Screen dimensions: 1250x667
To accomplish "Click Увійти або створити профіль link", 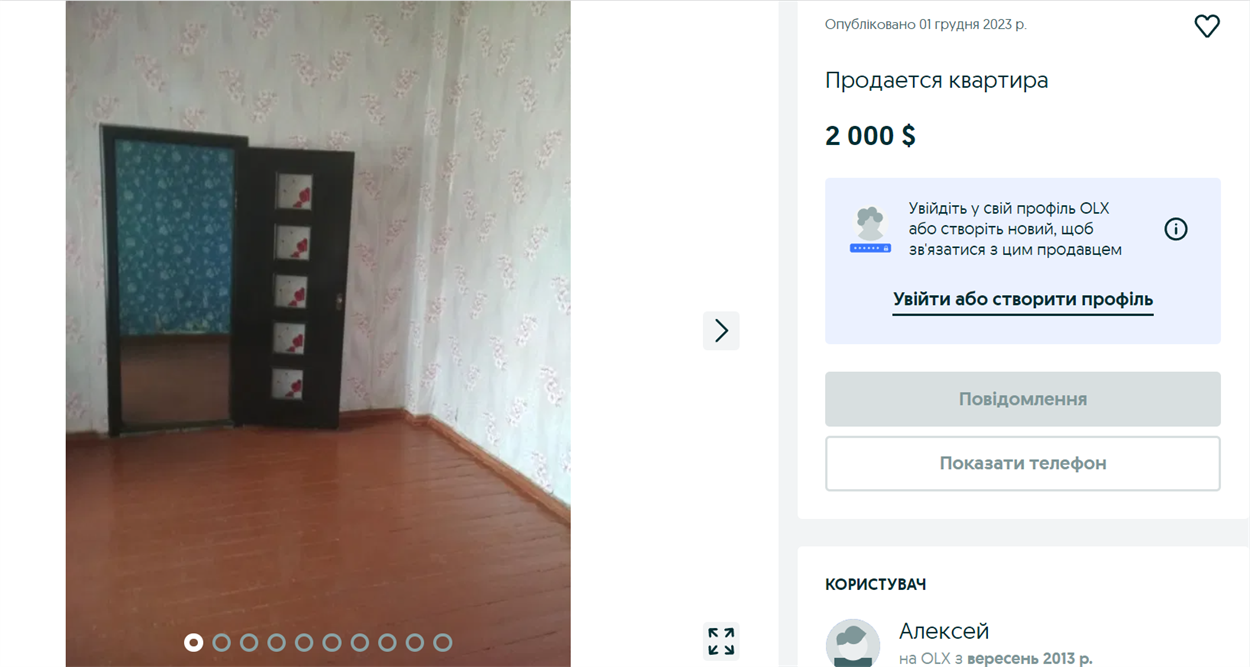I will 1023,299.
